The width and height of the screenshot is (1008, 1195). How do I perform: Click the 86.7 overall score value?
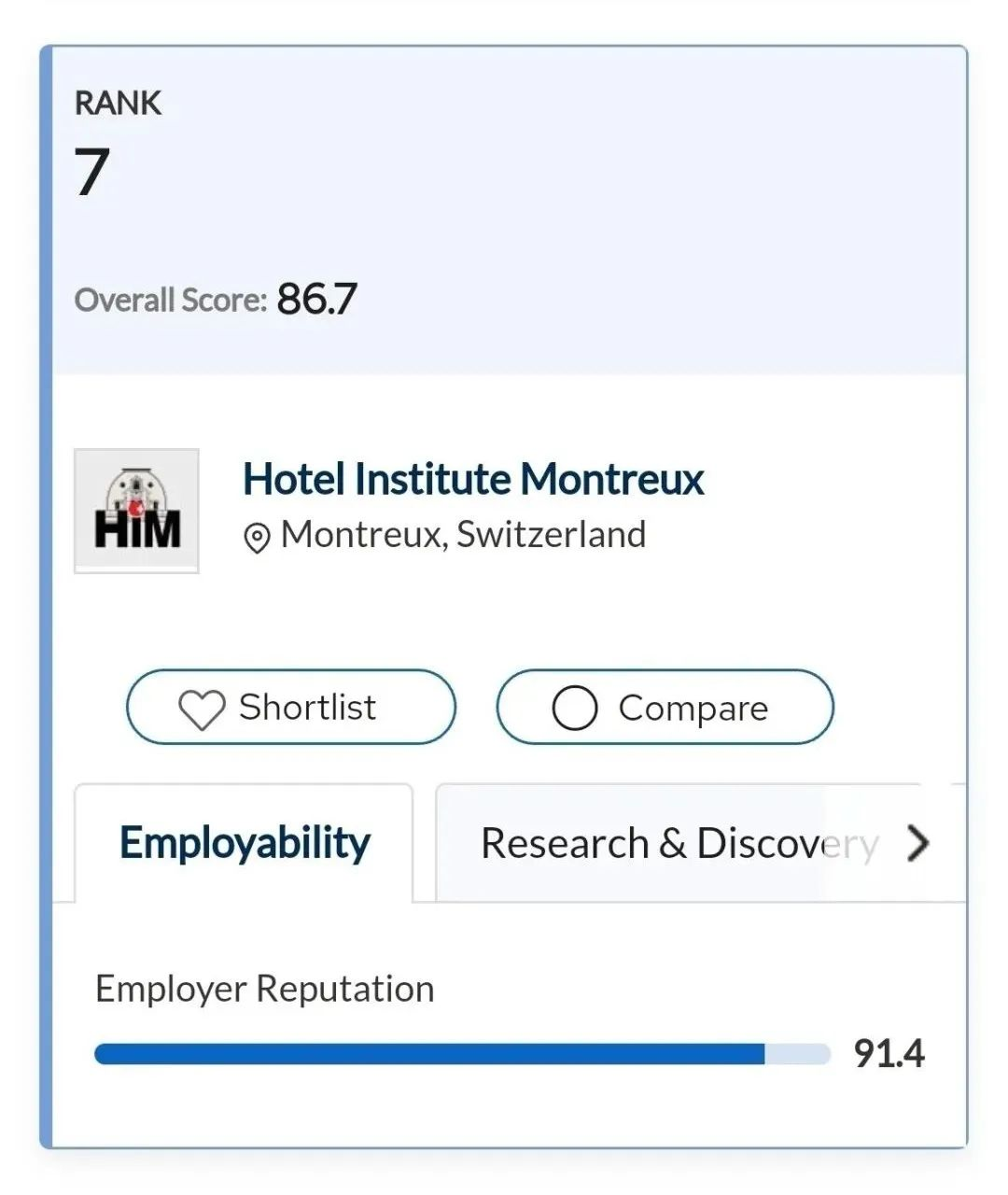click(316, 300)
